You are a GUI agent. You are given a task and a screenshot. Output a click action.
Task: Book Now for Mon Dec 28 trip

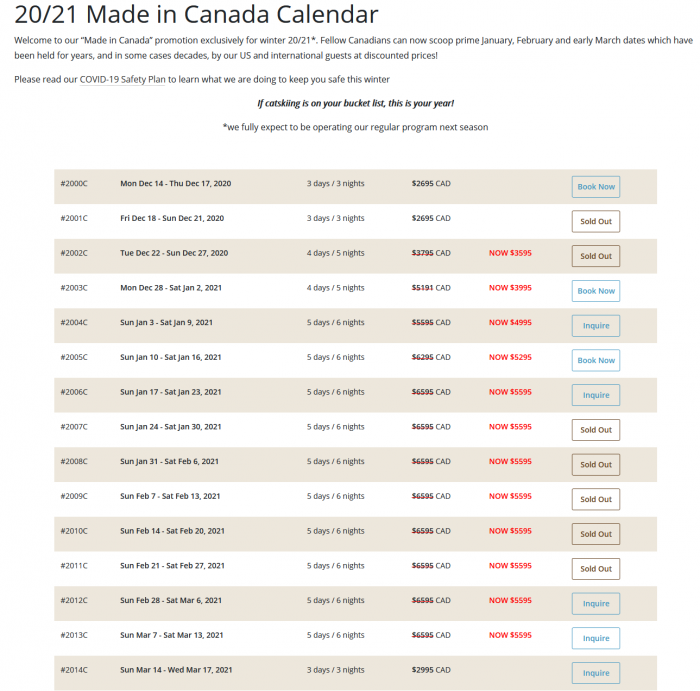(596, 291)
